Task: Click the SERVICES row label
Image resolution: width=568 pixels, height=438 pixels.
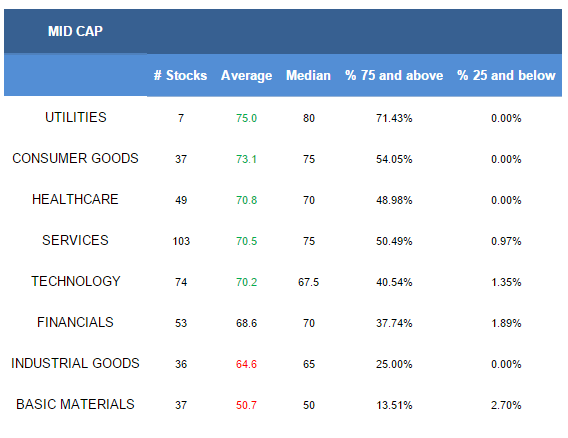Action: click(x=75, y=240)
